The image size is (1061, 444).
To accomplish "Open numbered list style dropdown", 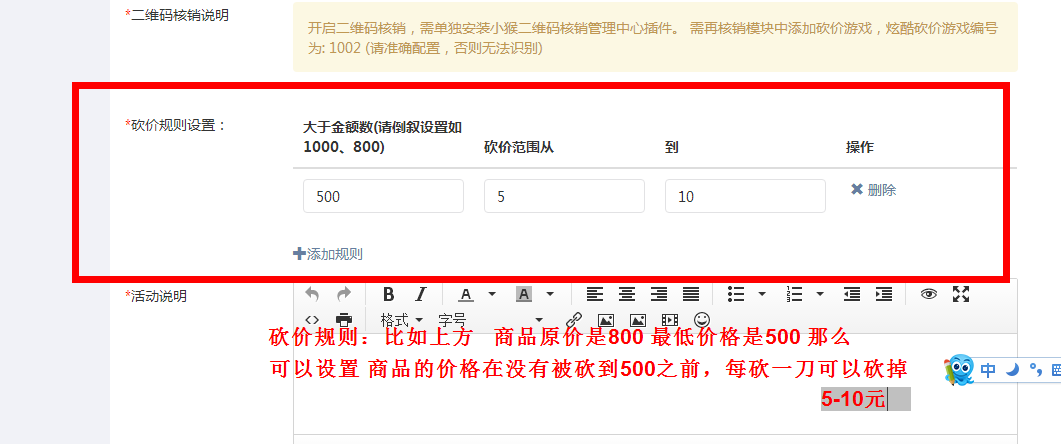I will point(820,294).
